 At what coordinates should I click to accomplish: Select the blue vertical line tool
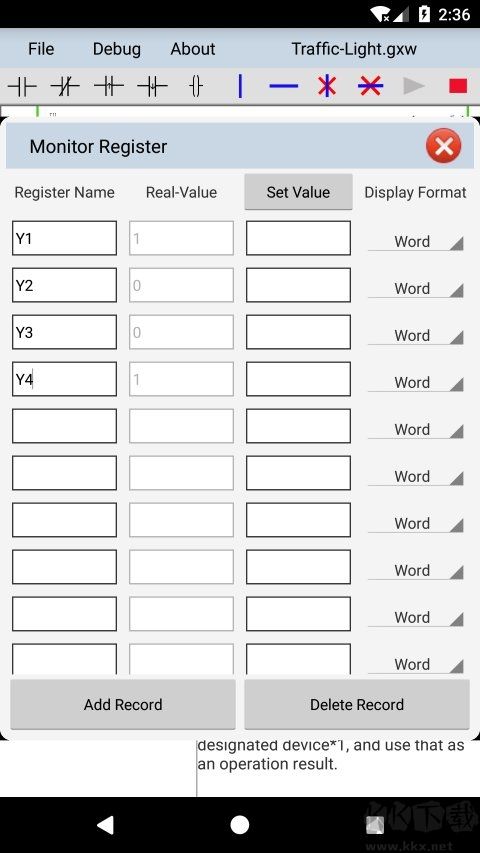(240, 86)
